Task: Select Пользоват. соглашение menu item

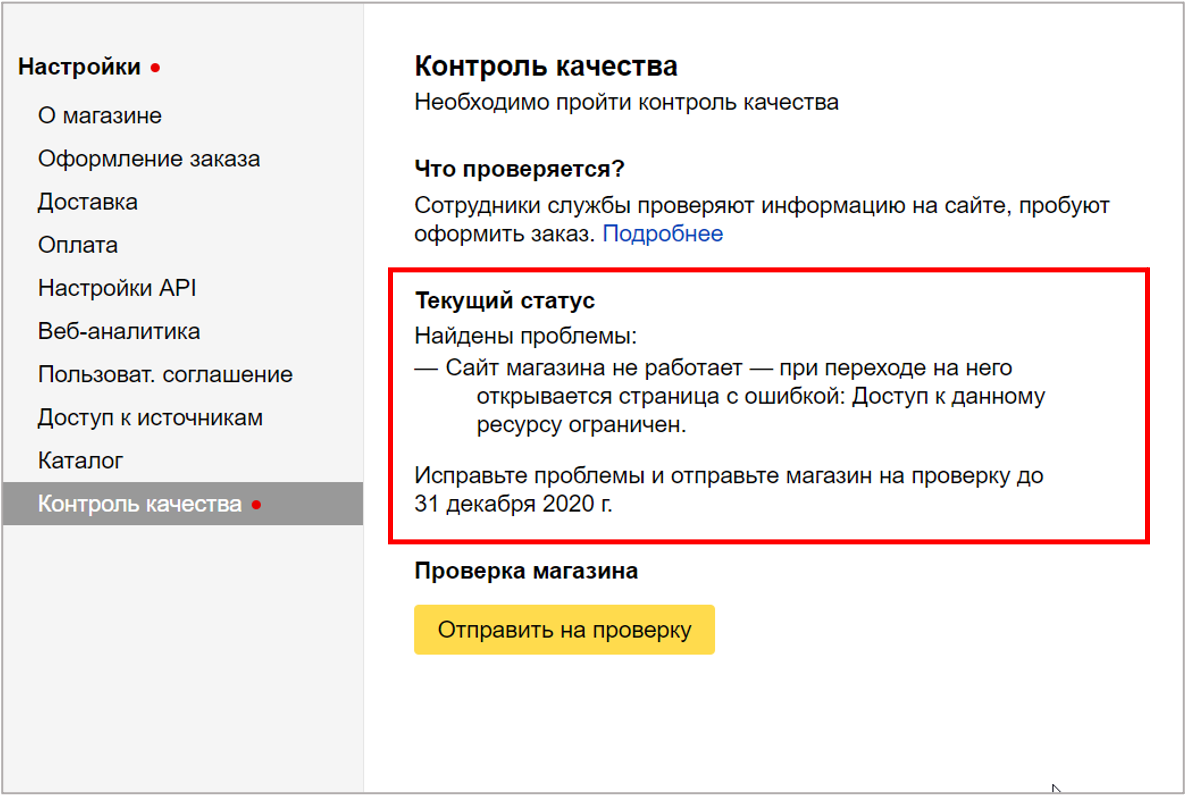Action: [165, 374]
